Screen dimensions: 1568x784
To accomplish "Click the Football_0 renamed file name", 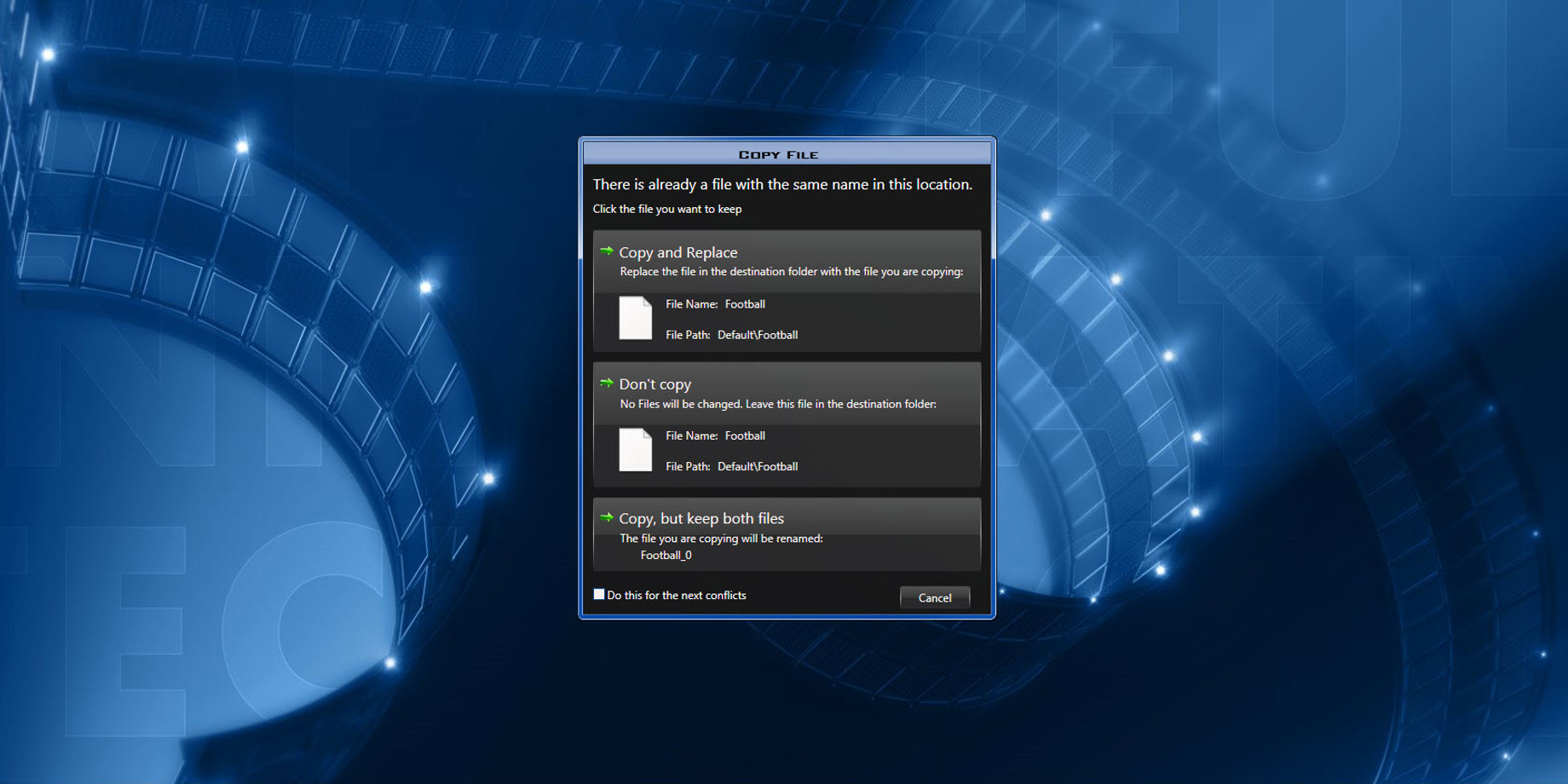I will (666, 556).
